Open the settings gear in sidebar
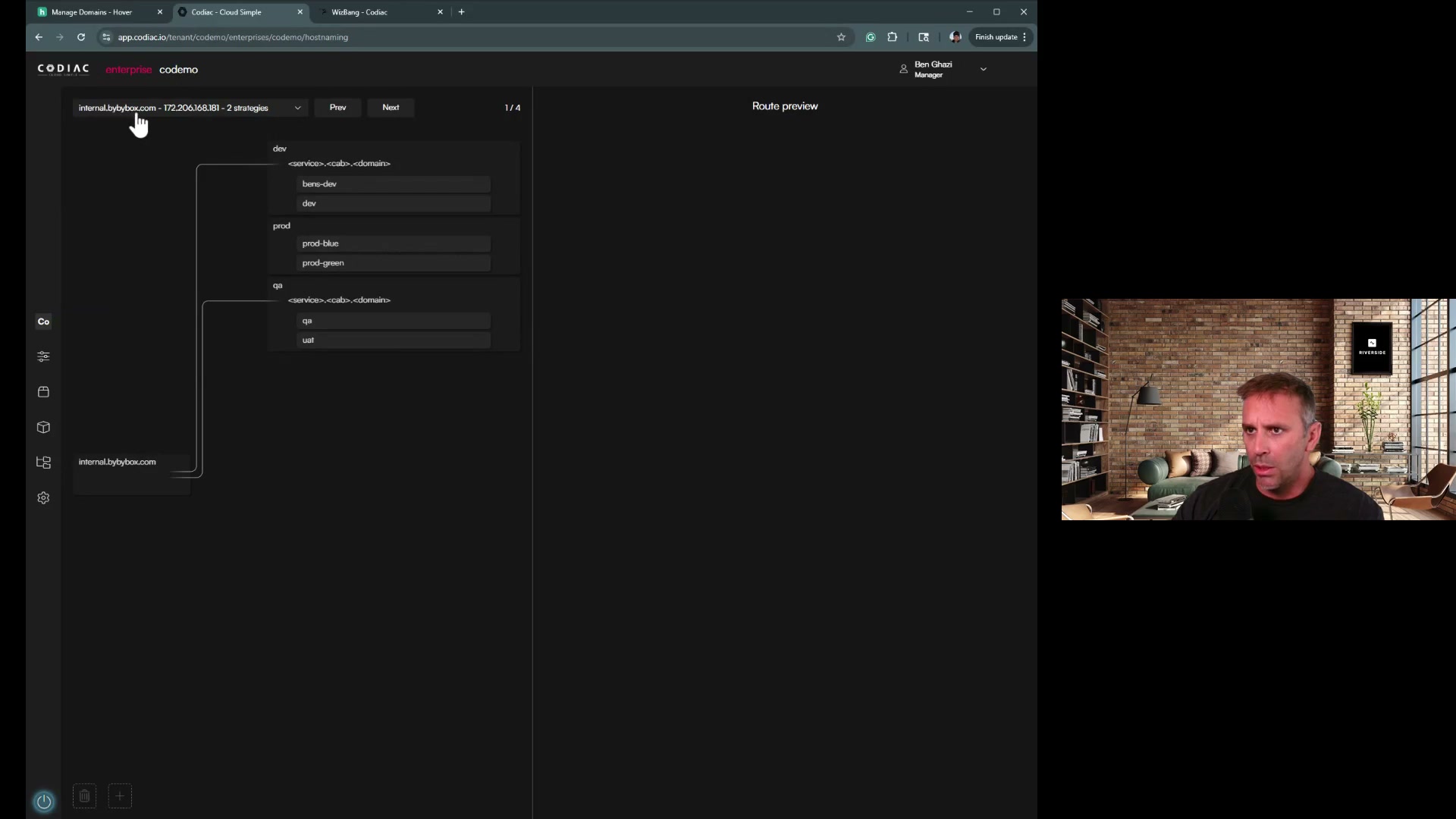The width and height of the screenshot is (1456, 819). point(43,498)
